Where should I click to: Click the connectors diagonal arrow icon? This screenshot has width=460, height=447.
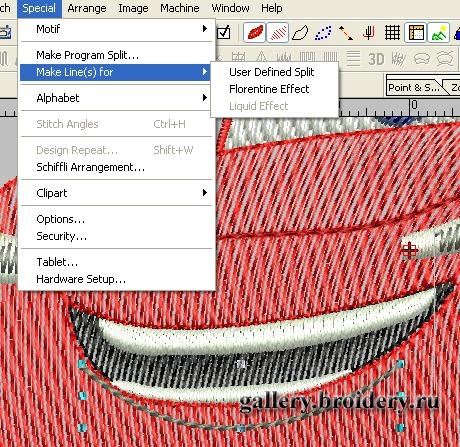[346, 33]
